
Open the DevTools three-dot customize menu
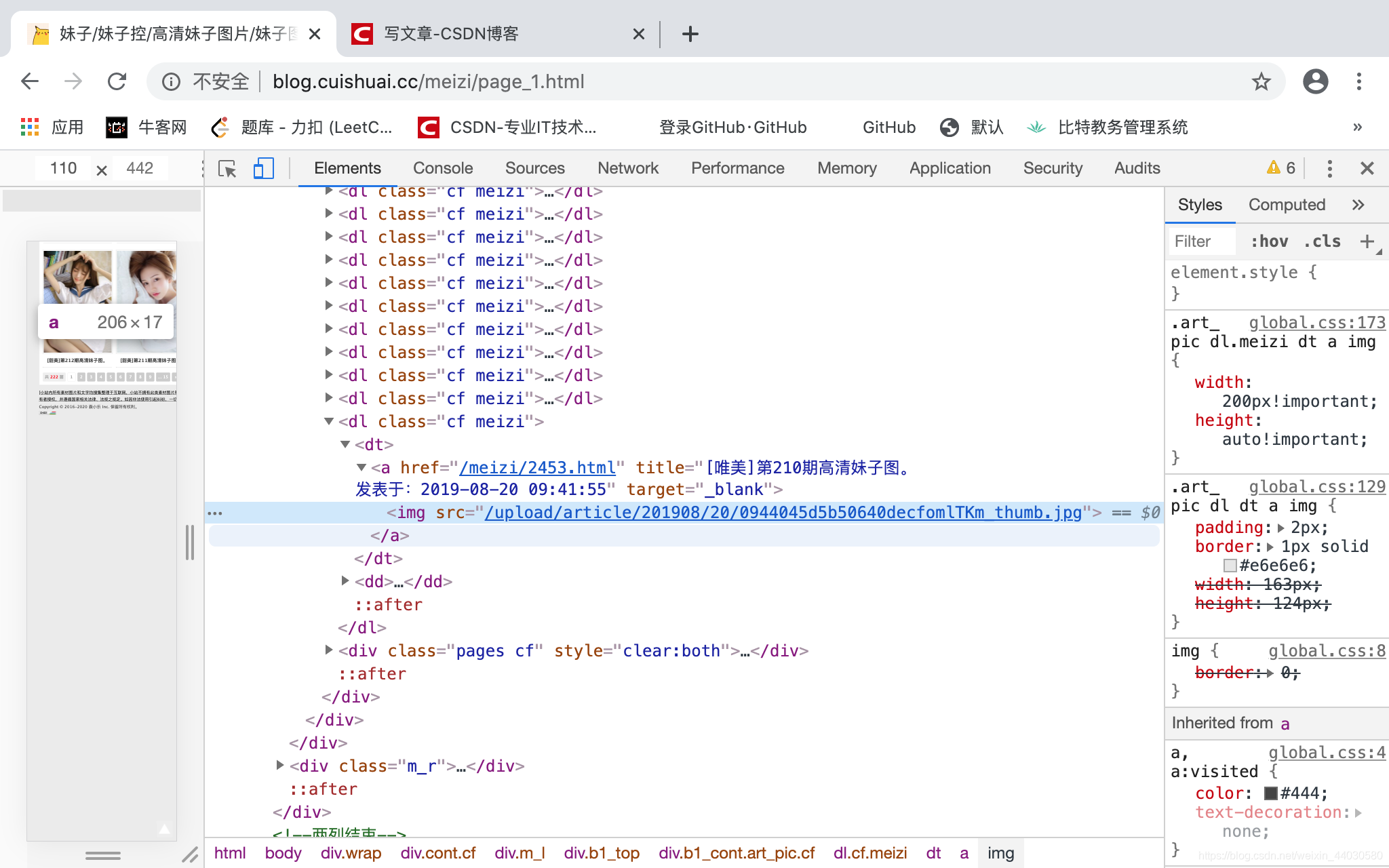pos(1329,168)
